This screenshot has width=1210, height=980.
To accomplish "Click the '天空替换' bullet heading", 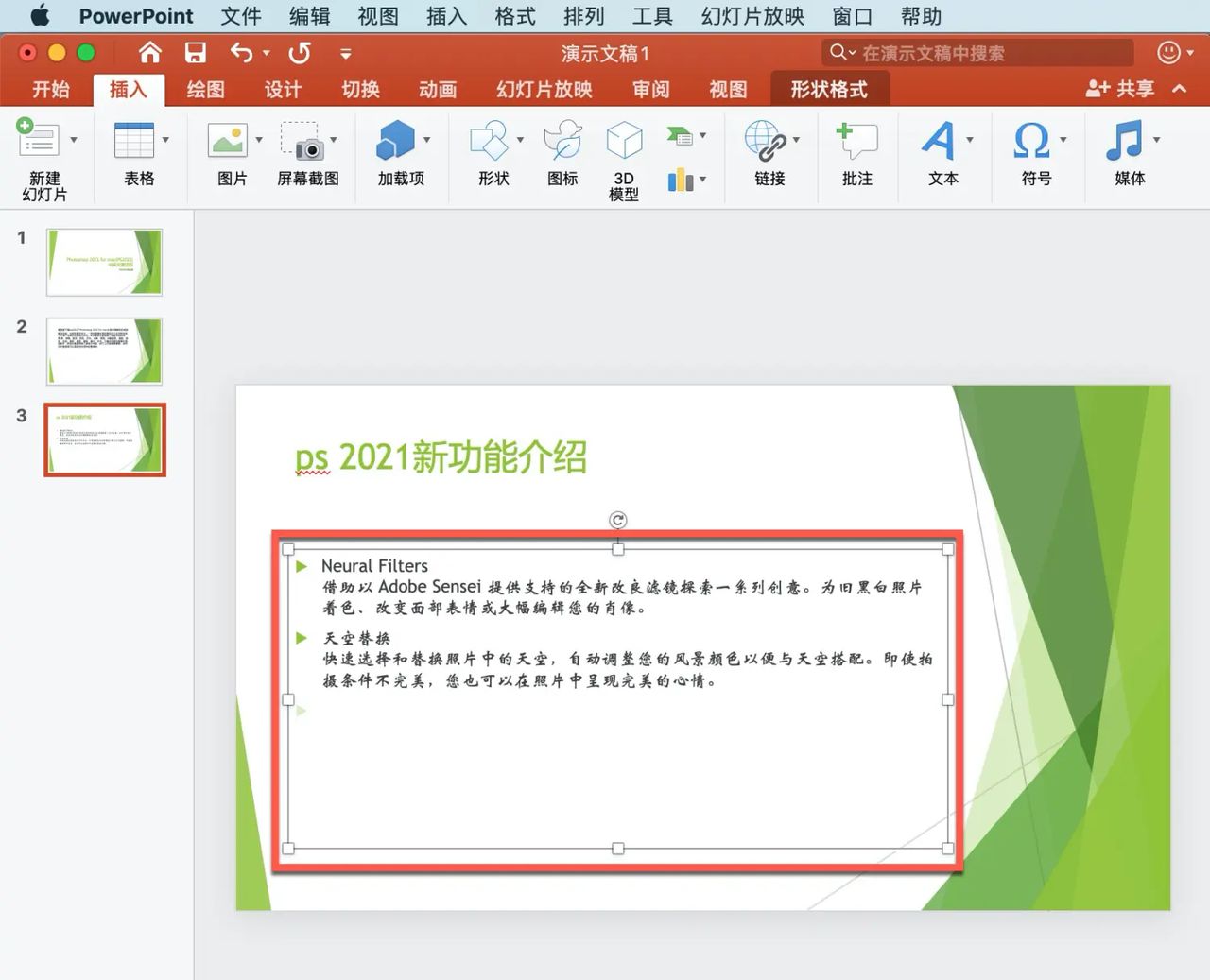I will pyautogui.click(x=356, y=638).
